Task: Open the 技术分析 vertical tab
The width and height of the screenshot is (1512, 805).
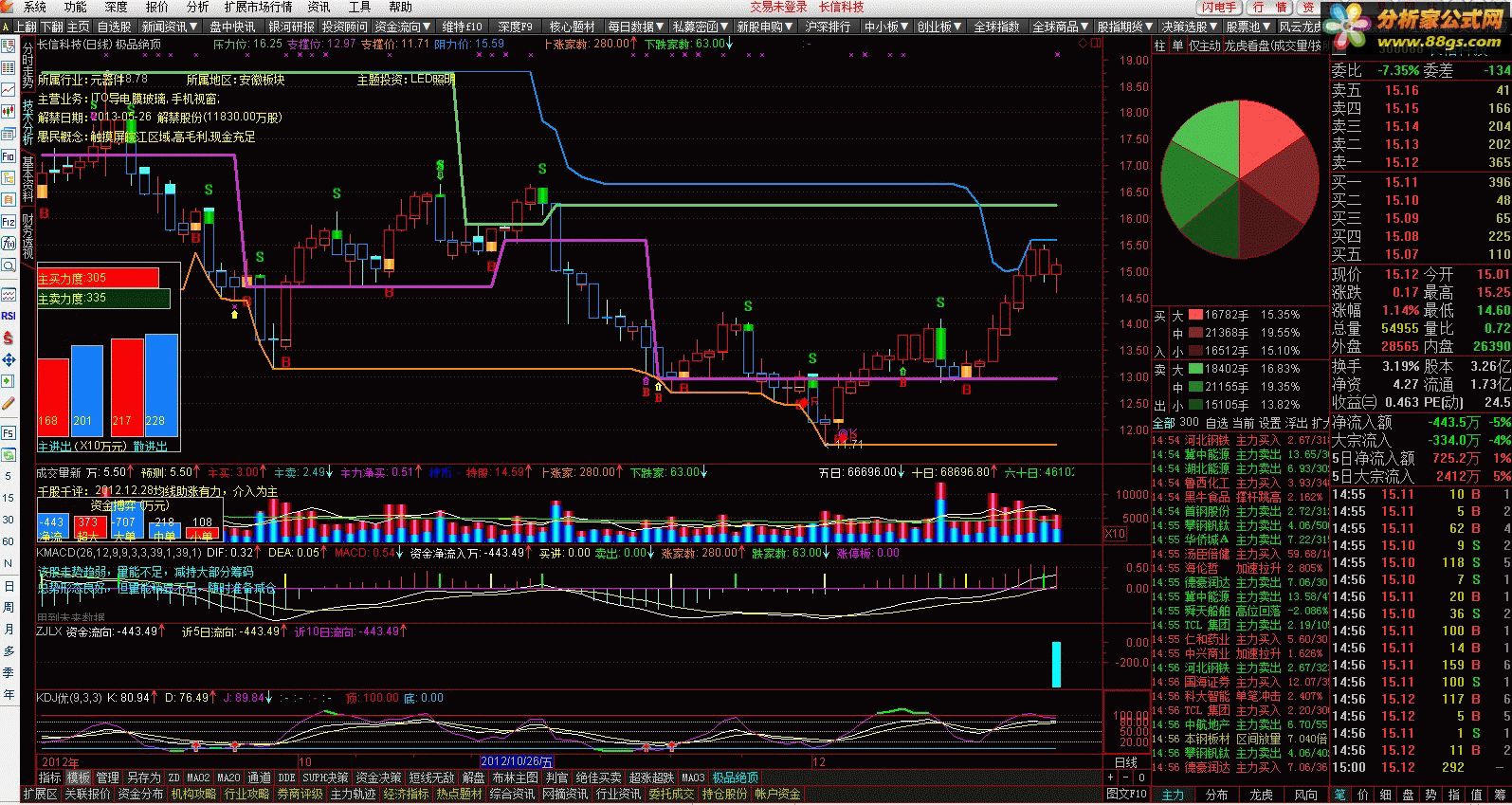Action: (x=27, y=121)
